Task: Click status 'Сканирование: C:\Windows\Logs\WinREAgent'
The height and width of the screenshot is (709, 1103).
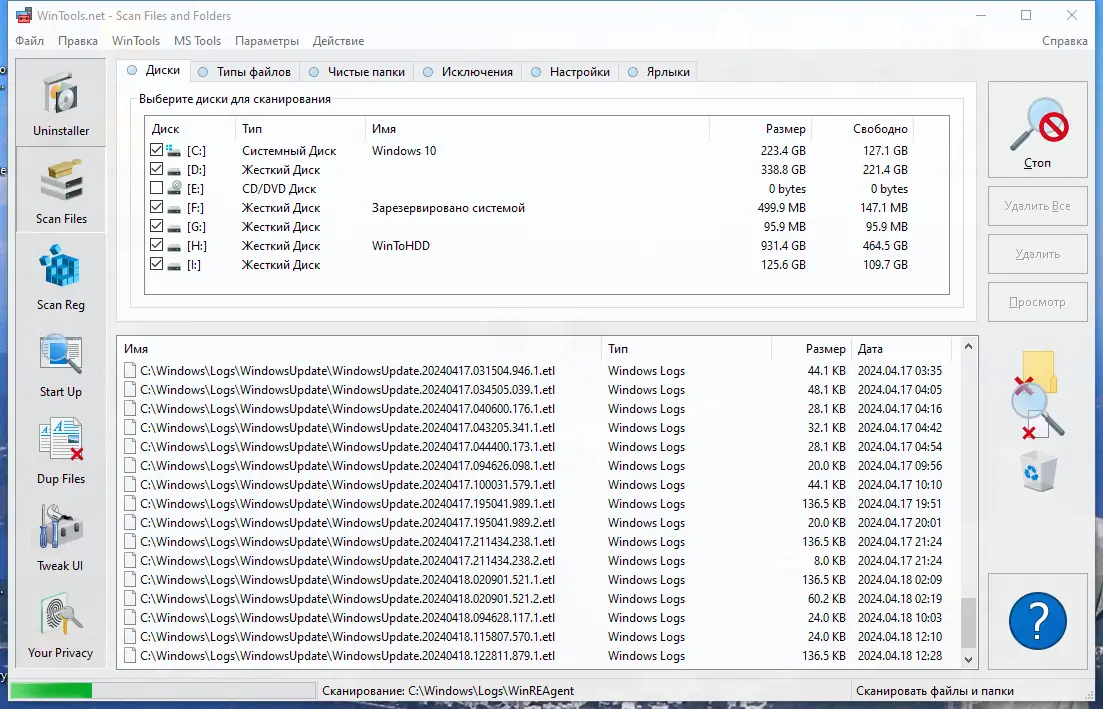Action: pyautogui.click(x=448, y=691)
